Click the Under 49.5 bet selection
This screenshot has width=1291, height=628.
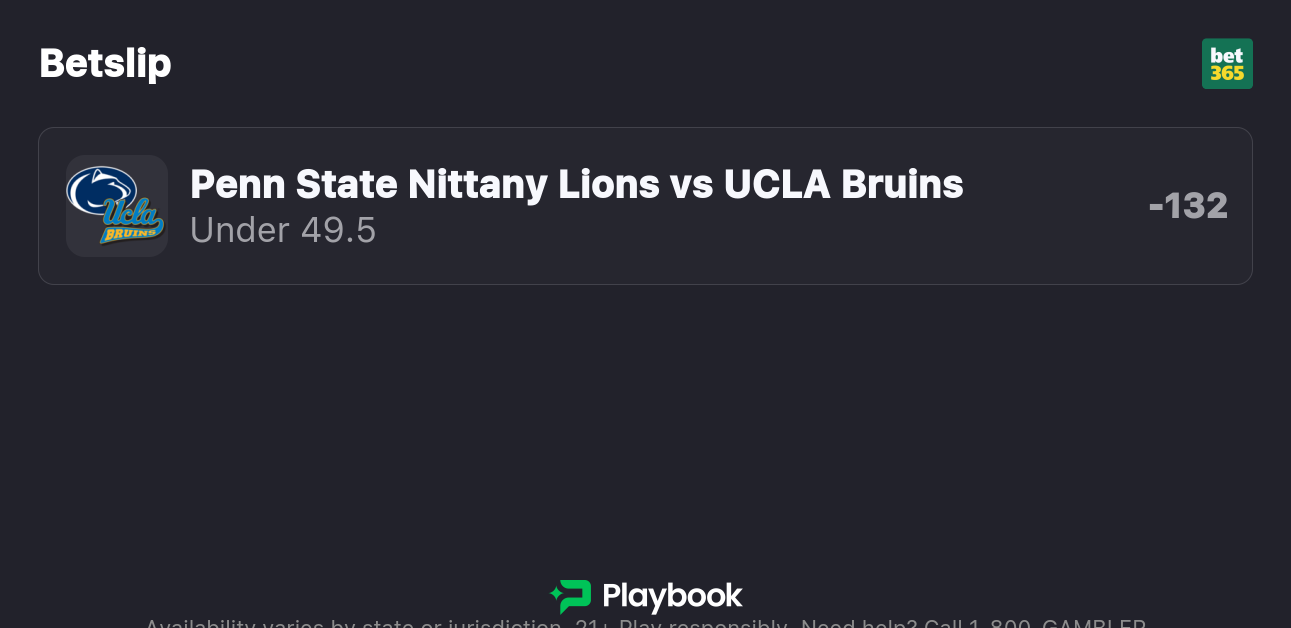[283, 230]
